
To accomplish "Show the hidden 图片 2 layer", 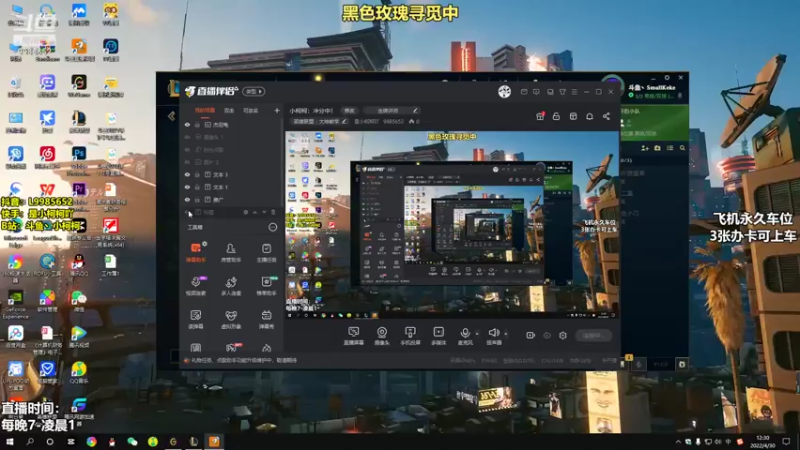I will point(187,162).
